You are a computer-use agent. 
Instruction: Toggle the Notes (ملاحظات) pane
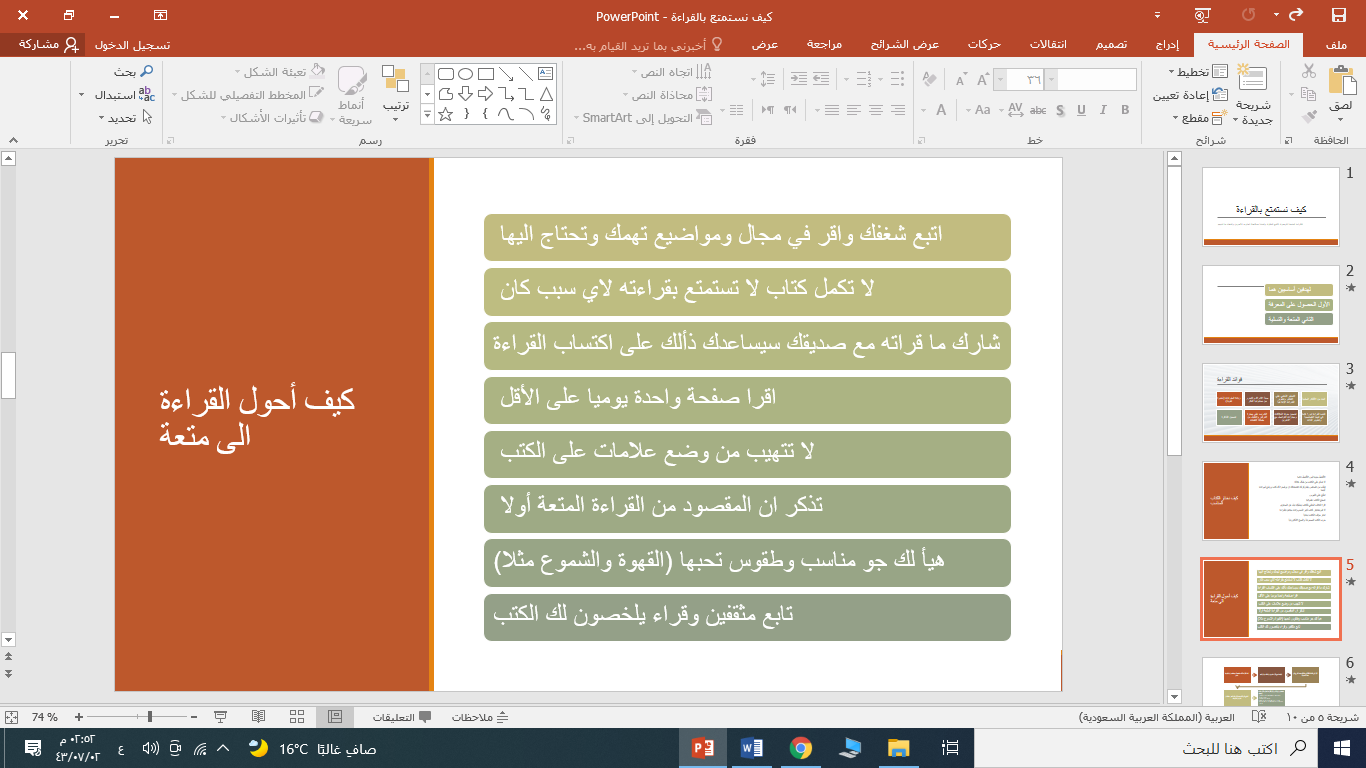click(x=481, y=717)
